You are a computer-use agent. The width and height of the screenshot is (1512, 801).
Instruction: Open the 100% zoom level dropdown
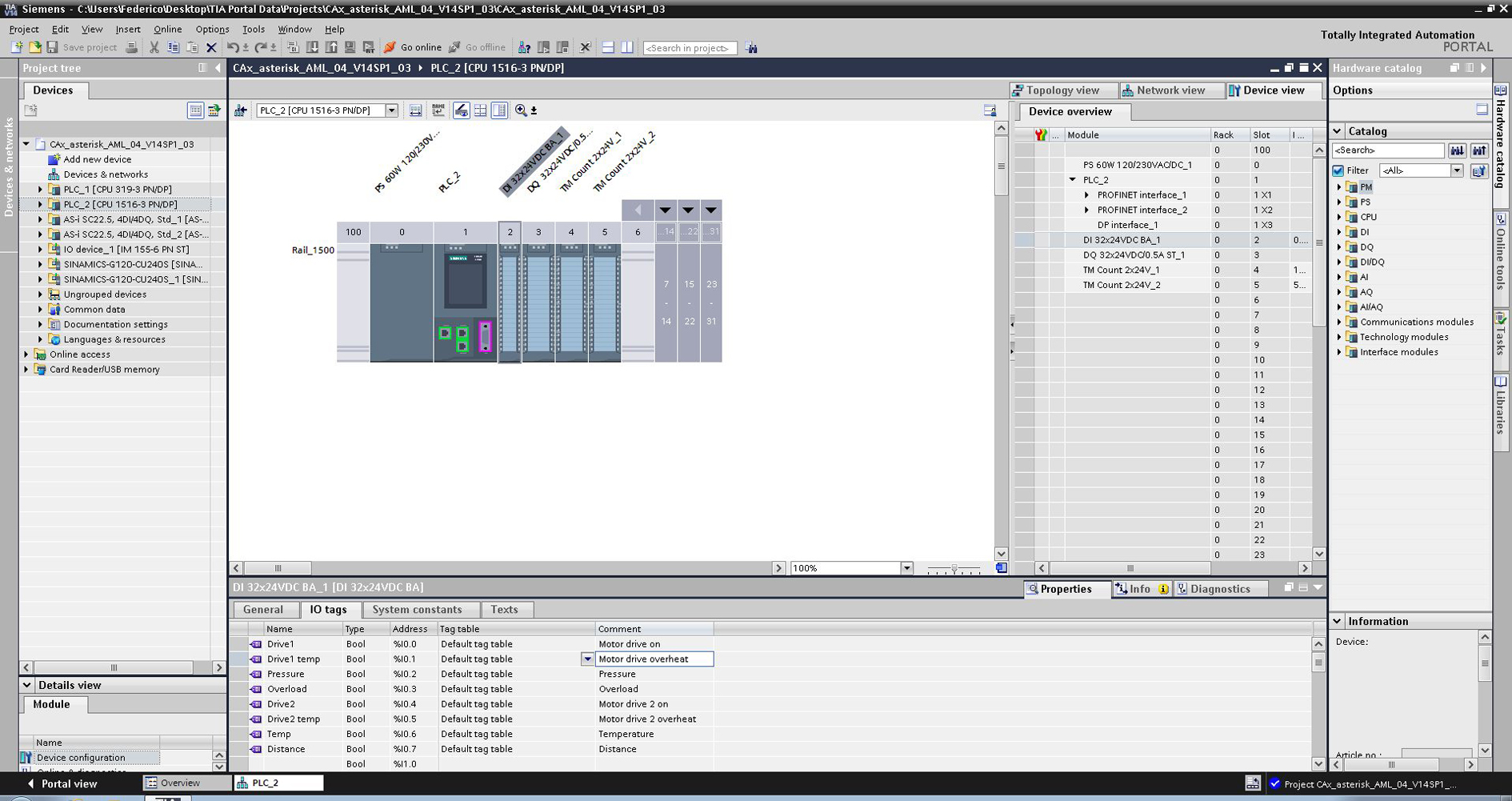coord(906,568)
